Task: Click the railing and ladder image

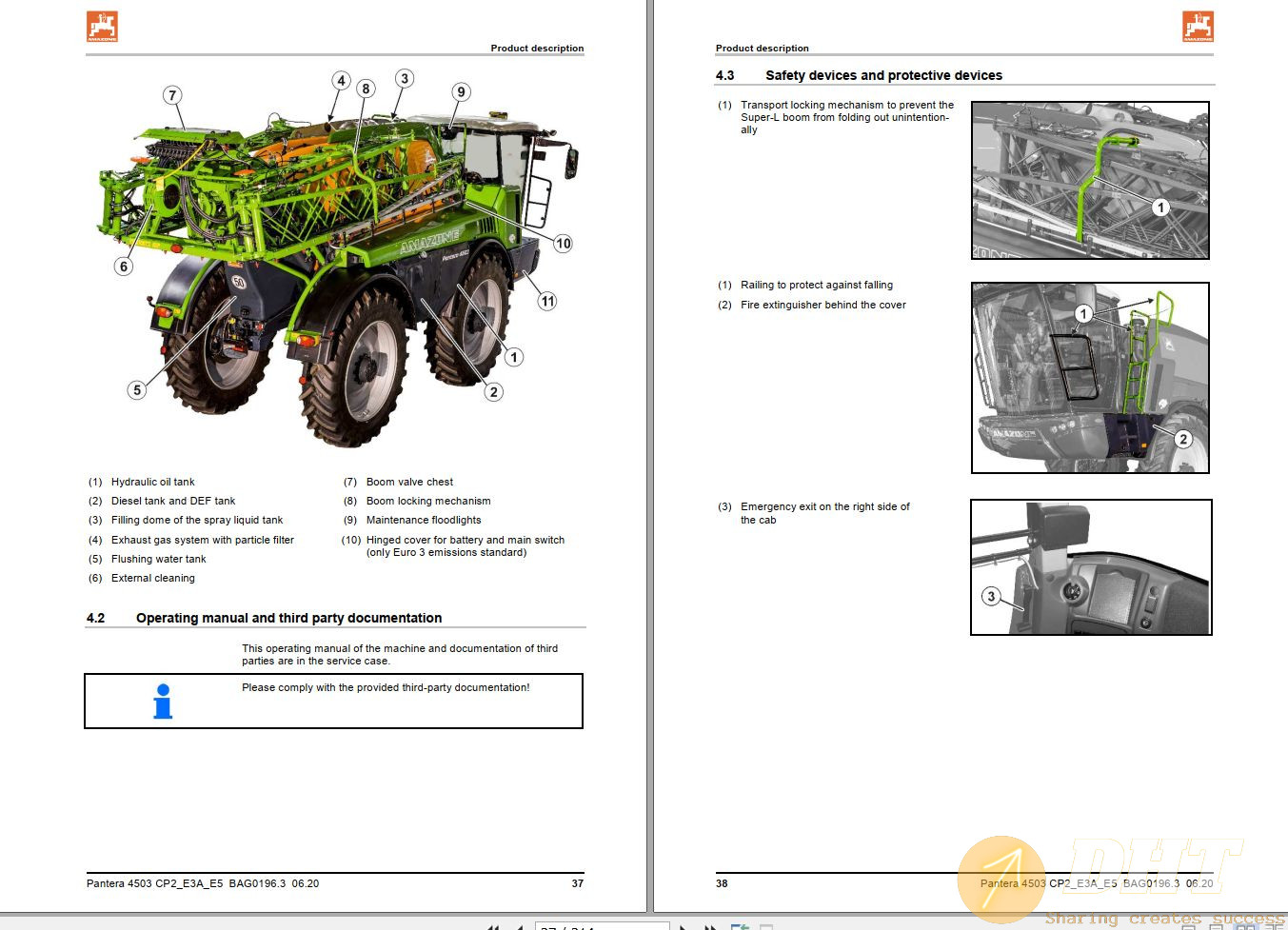Action: coord(1090,378)
